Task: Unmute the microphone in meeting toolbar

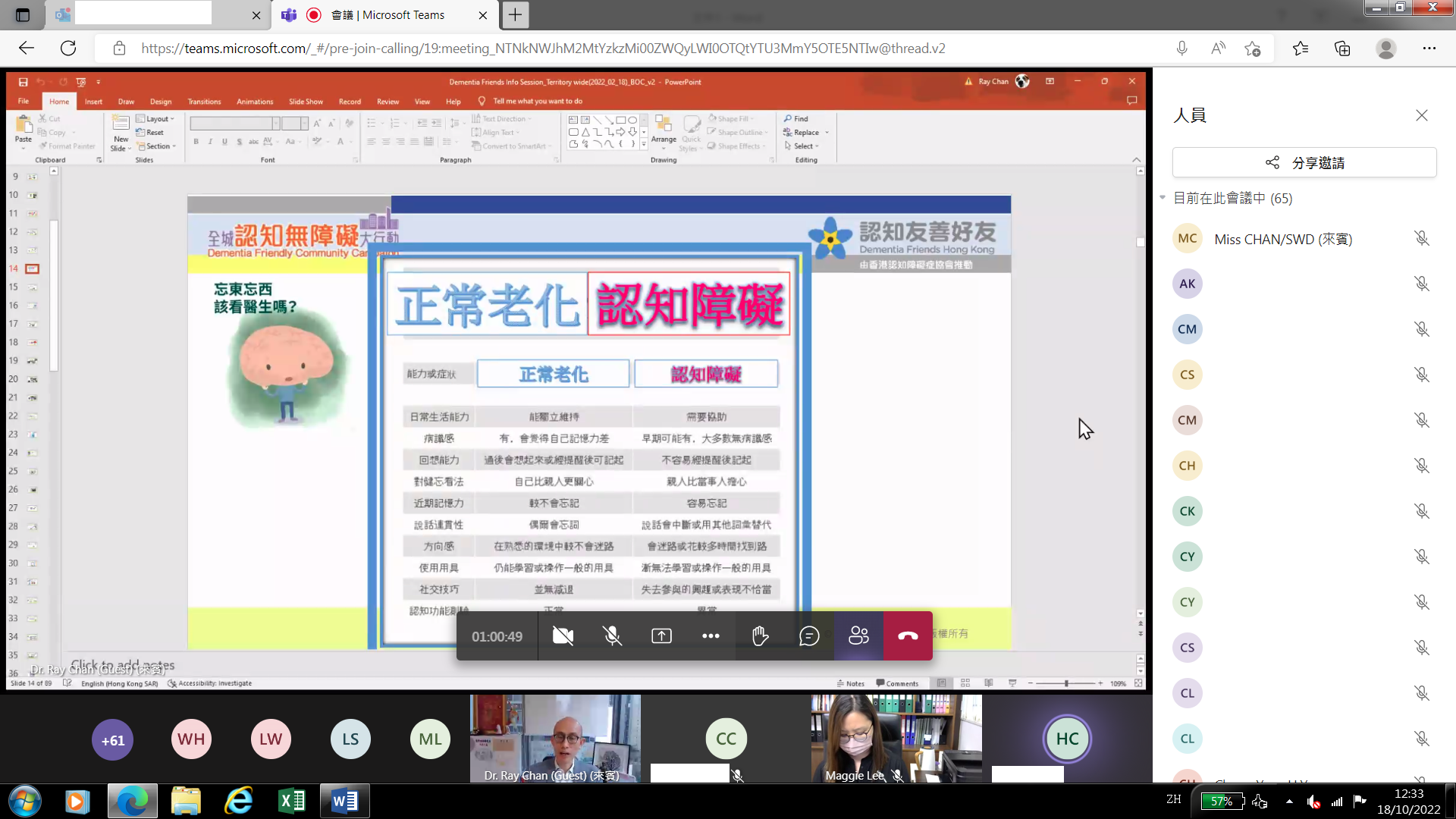Action: [612, 636]
